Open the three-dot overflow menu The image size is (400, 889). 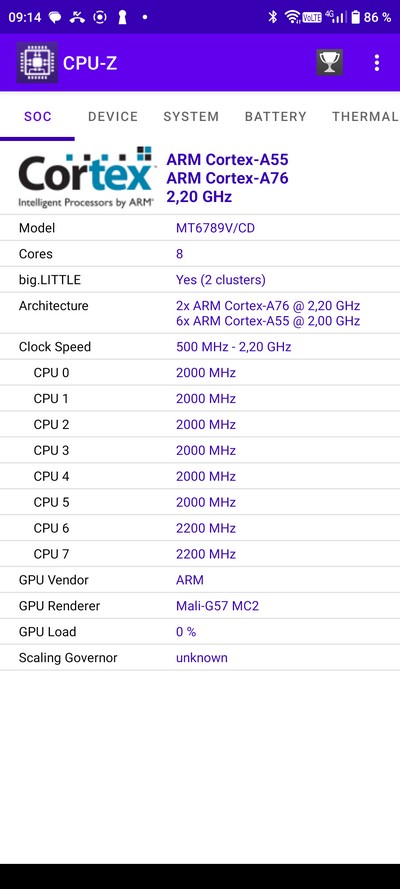[377, 62]
